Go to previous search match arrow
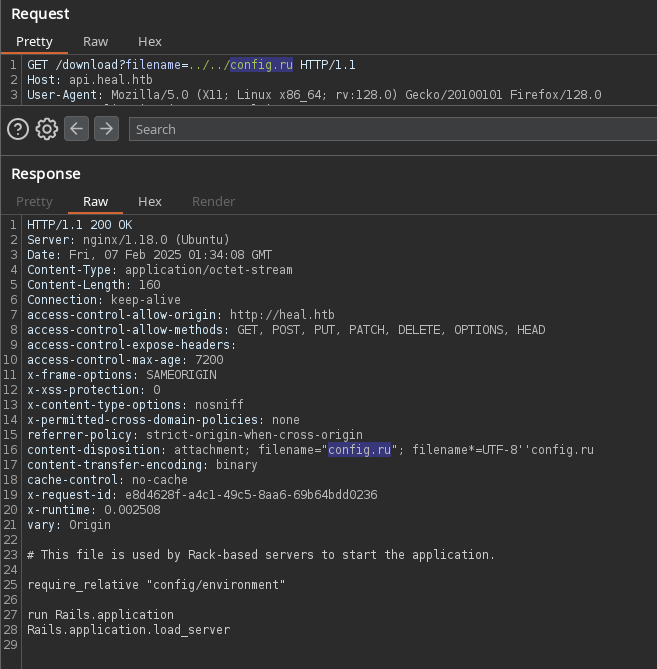Screen dimensions: 657x669 (76, 128)
